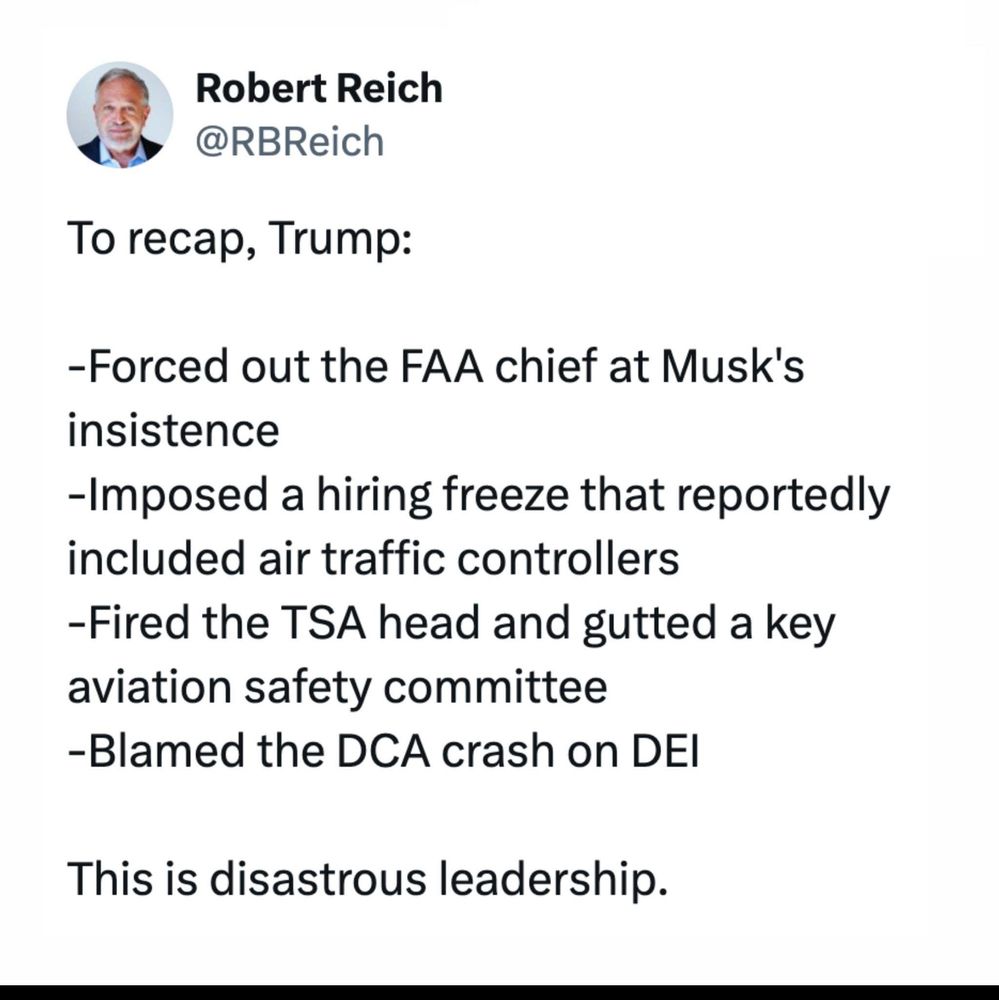Click the black bar below the tweet

pos(500,992)
